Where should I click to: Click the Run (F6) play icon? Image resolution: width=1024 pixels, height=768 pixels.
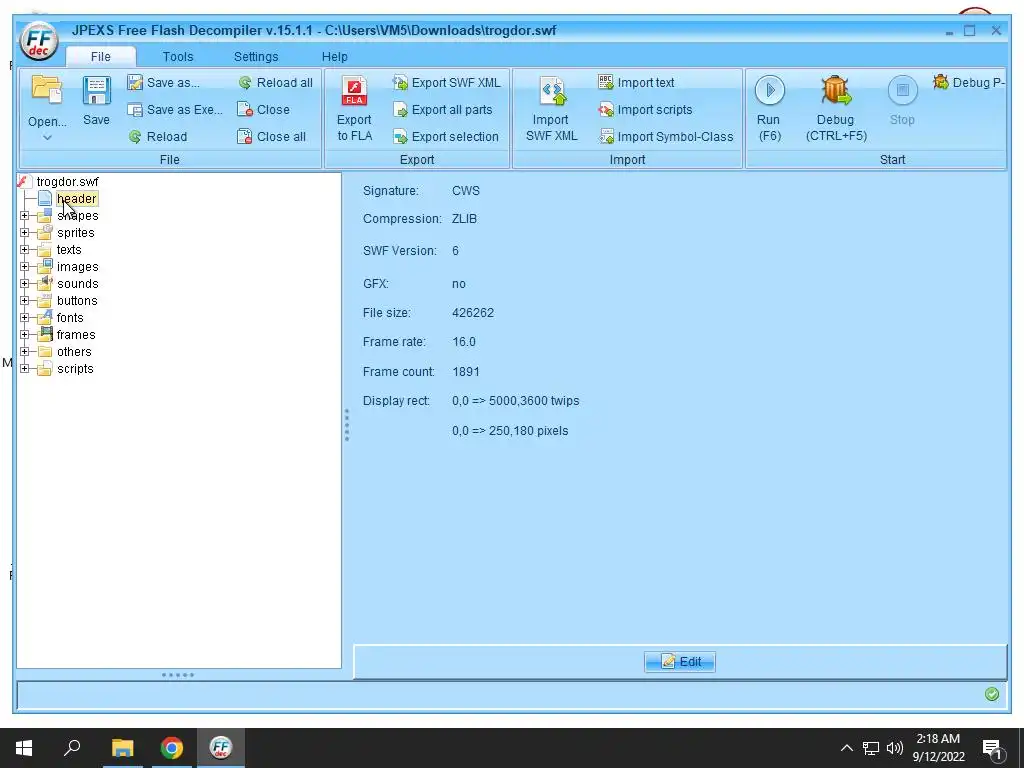click(769, 90)
